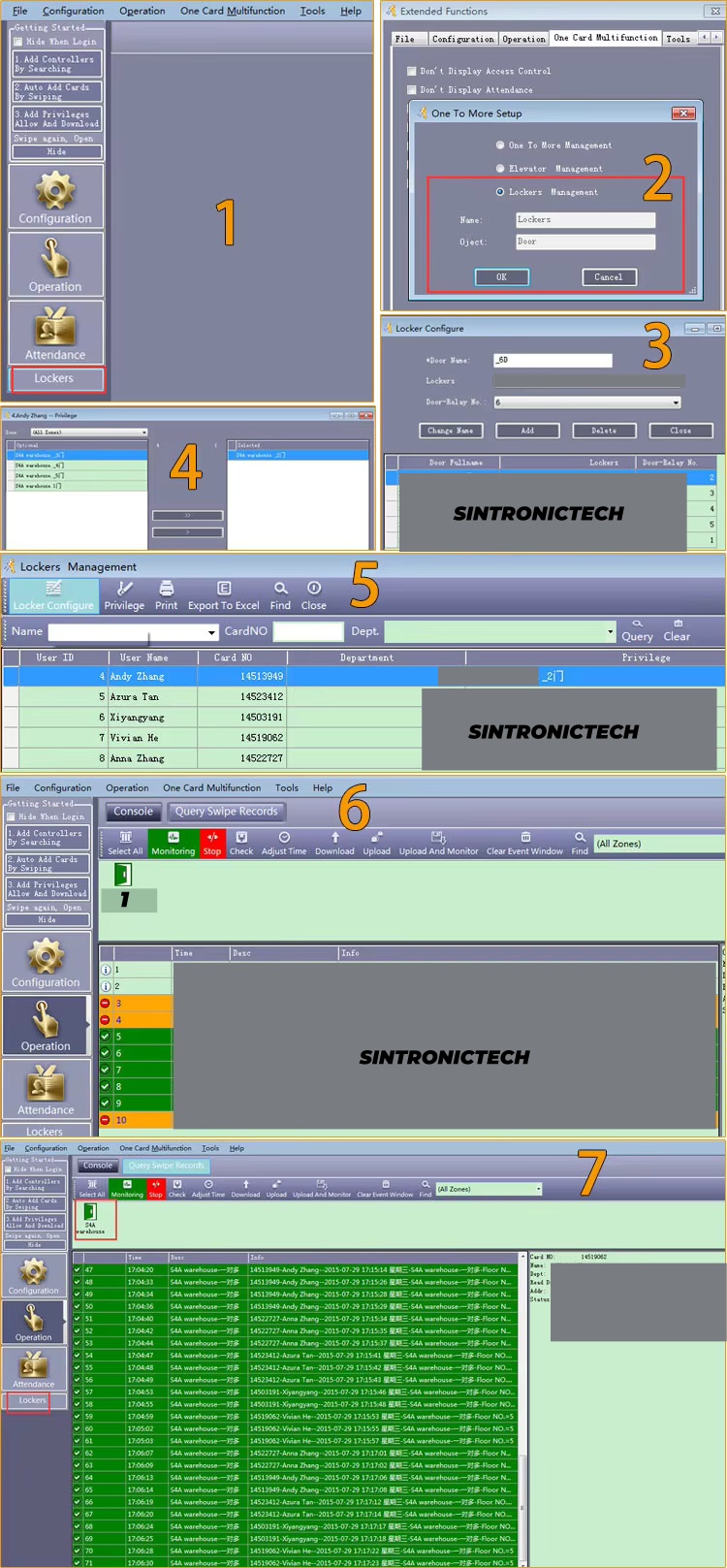Select Lockers Management radio button
727x1568 pixels.
pyautogui.click(x=500, y=192)
